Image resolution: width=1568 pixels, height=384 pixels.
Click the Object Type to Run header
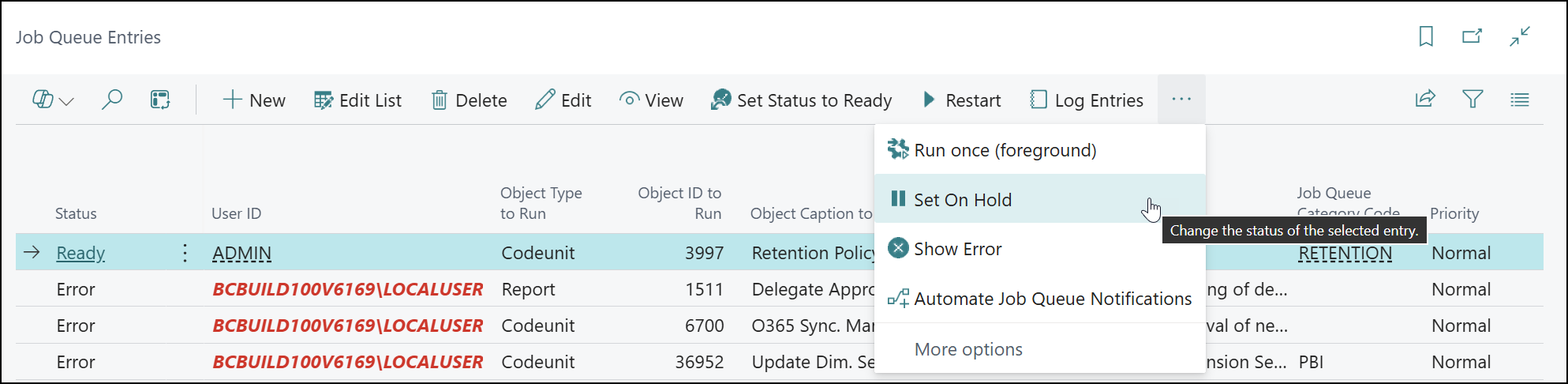(541, 203)
